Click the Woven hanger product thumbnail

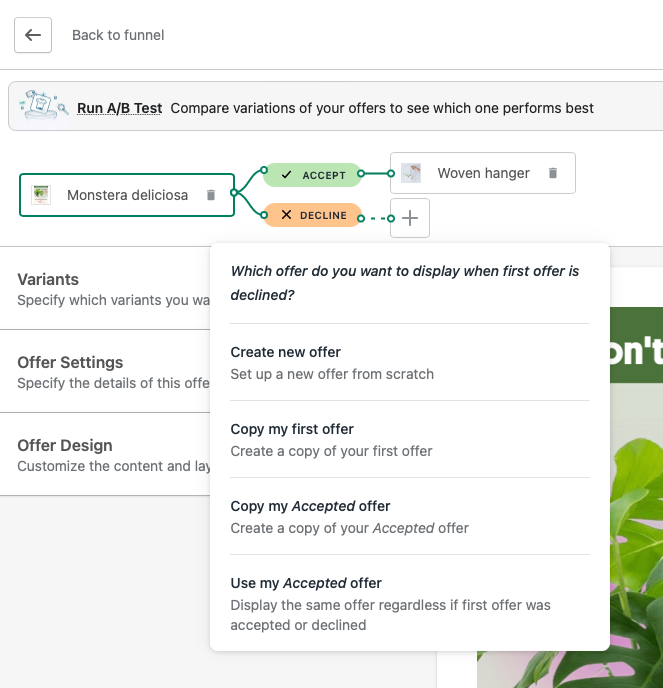pyautogui.click(x=412, y=173)
